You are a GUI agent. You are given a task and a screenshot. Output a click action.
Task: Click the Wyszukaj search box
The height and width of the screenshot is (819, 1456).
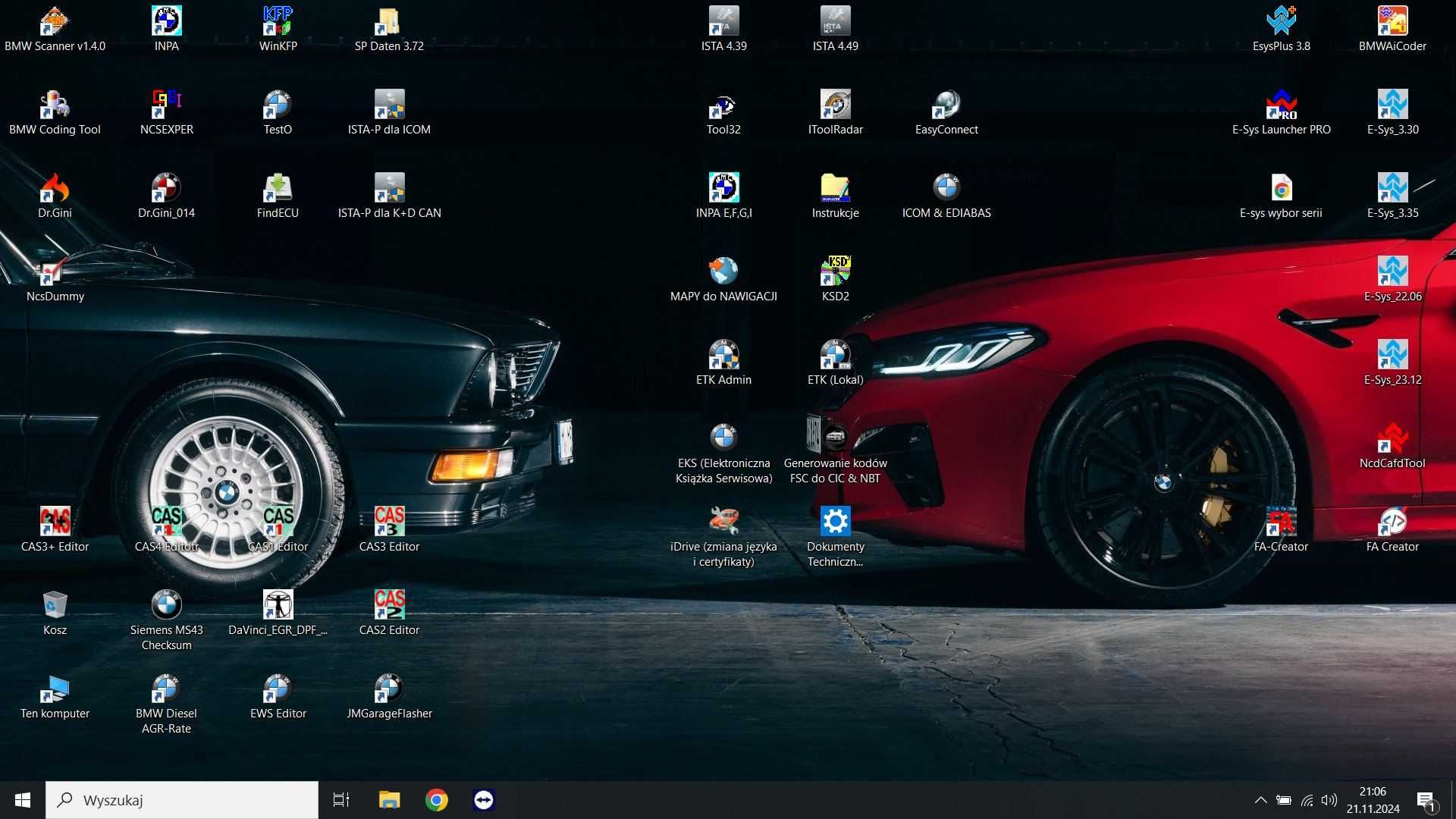(x=182, y=800)
